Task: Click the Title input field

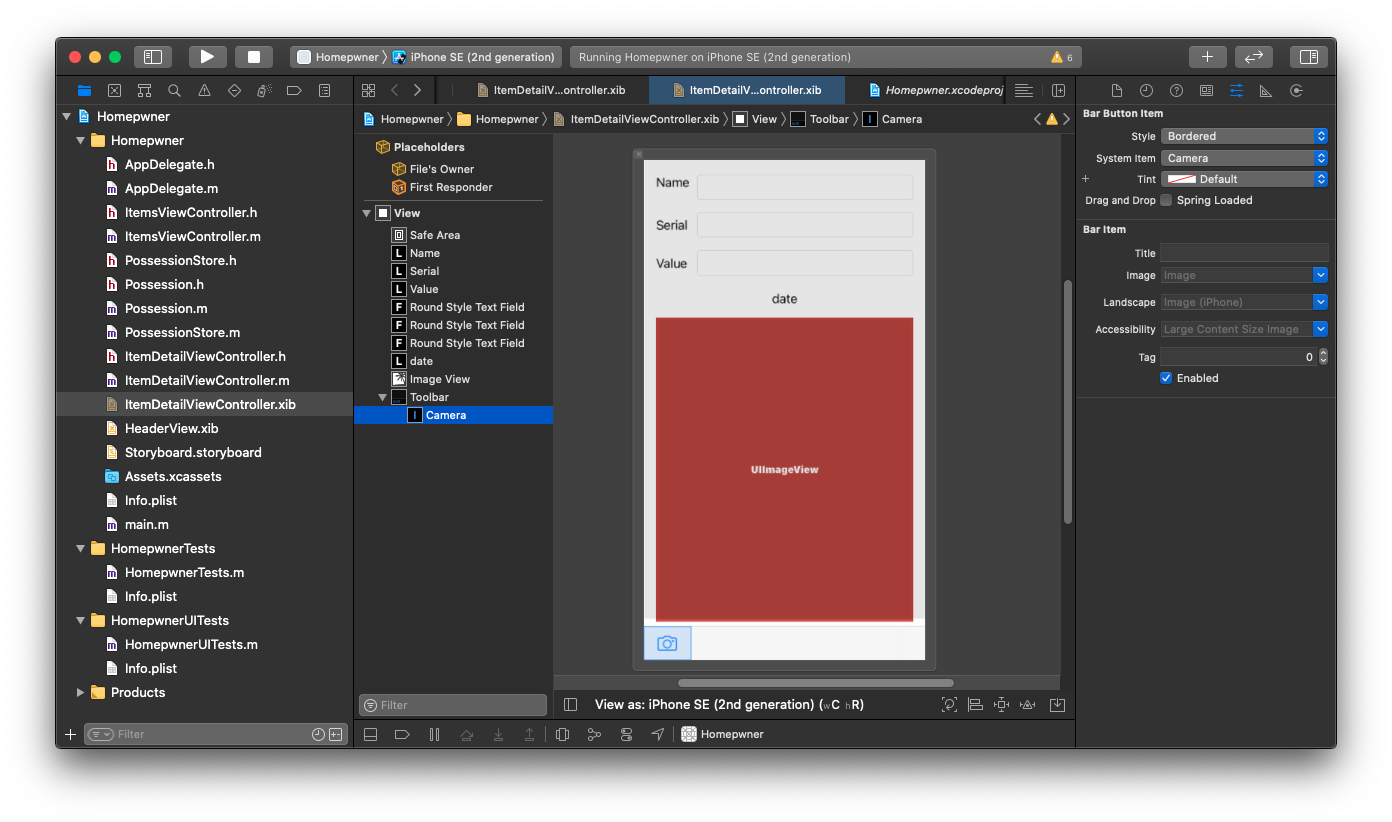Action: click(1244, 253)
